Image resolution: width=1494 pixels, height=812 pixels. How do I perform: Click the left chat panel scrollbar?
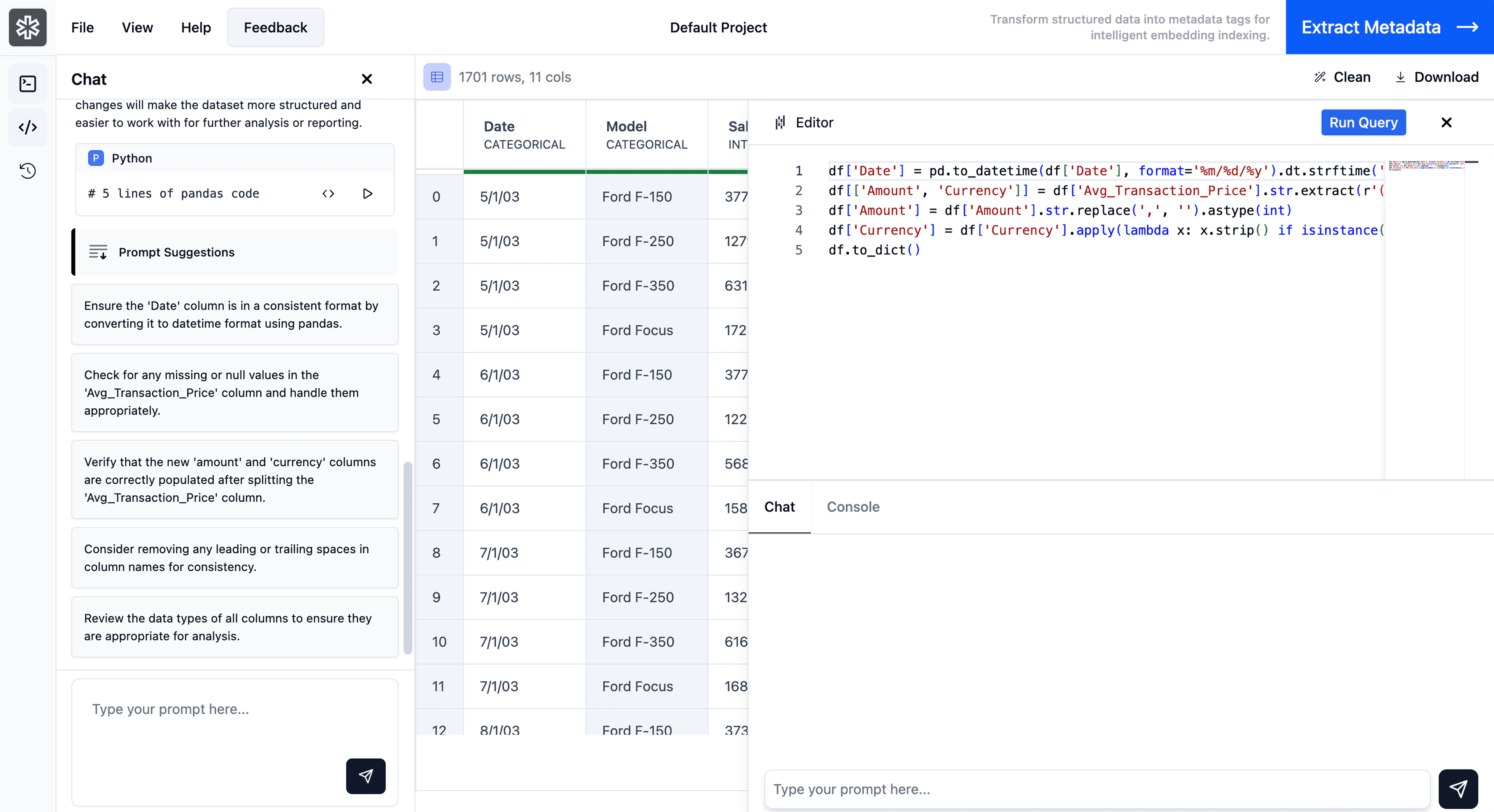[408, 558]
